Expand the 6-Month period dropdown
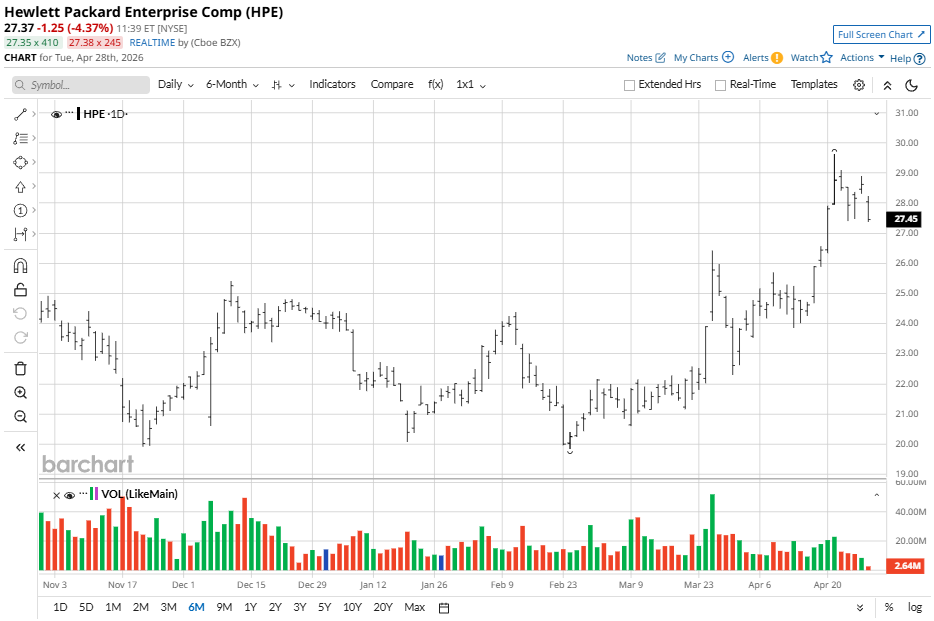This screenshot has height=621, width=934. [232, 85]
